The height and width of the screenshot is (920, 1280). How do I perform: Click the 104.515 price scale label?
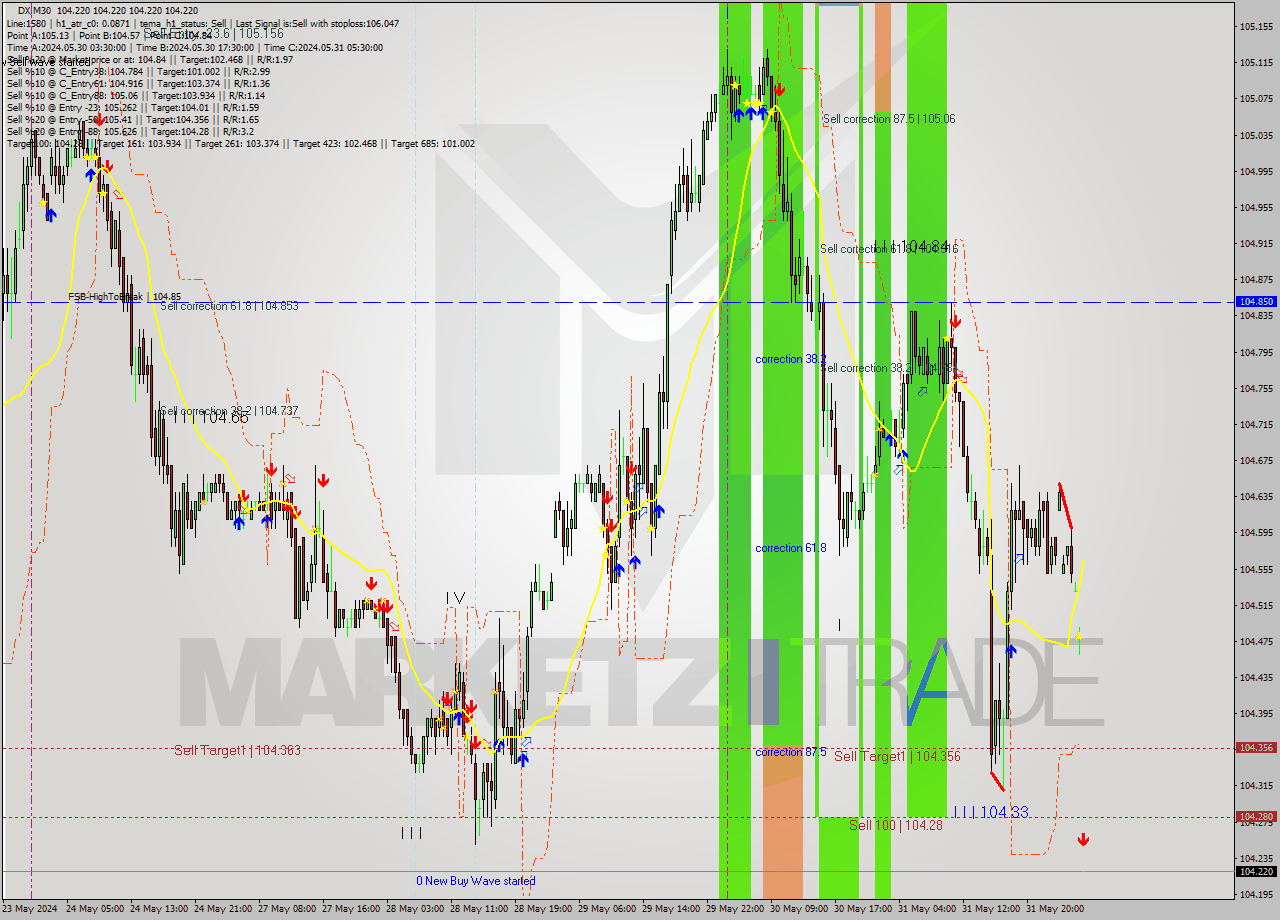click(1255, 605)
